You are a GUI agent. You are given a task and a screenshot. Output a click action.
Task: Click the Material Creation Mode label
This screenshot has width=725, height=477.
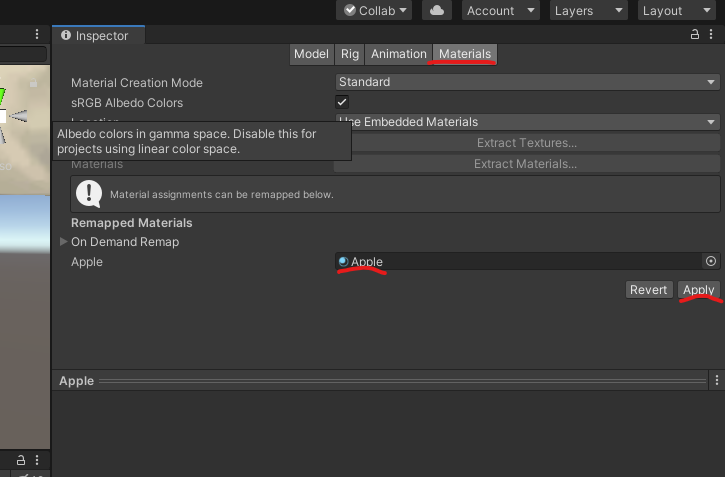pos(137,83)
